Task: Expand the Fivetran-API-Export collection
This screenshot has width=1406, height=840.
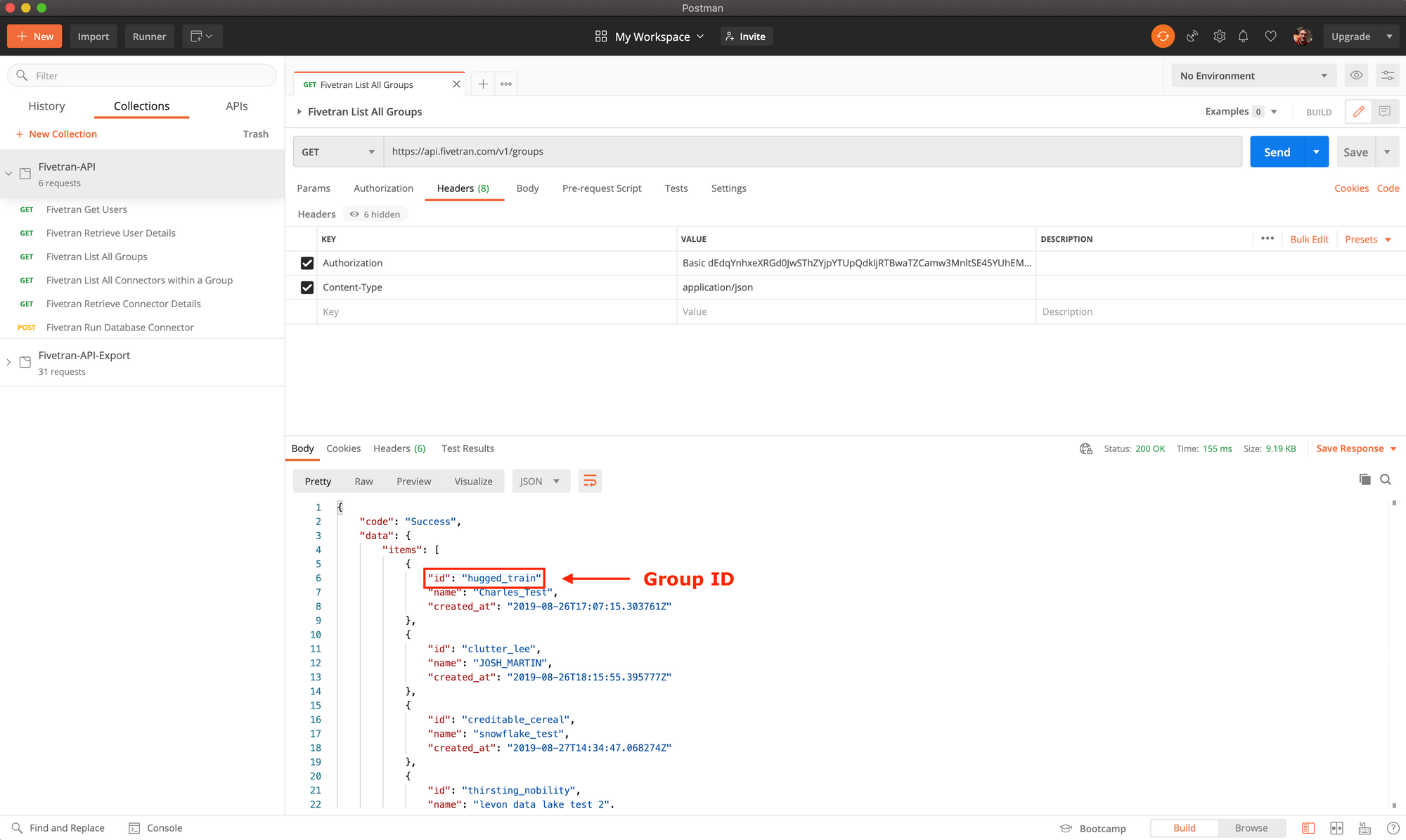Action: pos(8,362)
